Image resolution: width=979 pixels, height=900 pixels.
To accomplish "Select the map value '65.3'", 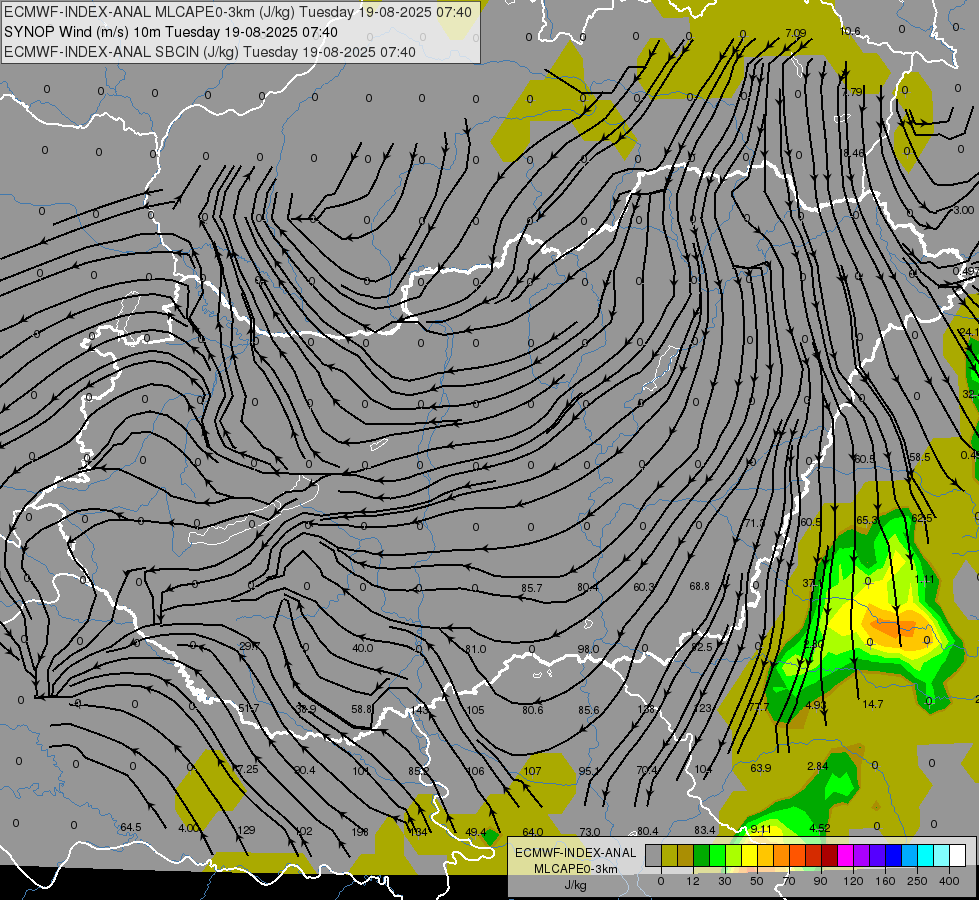I will (x=867, y=520).
